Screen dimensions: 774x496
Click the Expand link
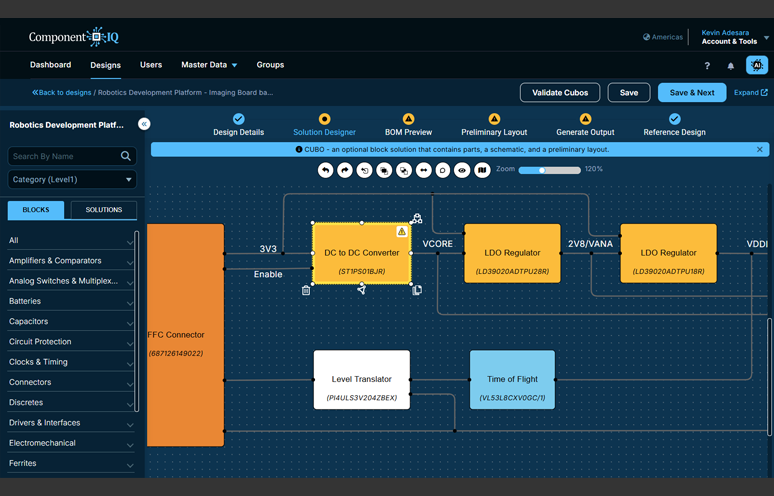pos(750,93)
